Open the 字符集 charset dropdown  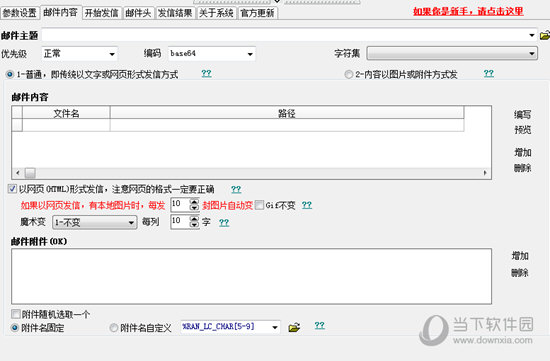point(452,53)
